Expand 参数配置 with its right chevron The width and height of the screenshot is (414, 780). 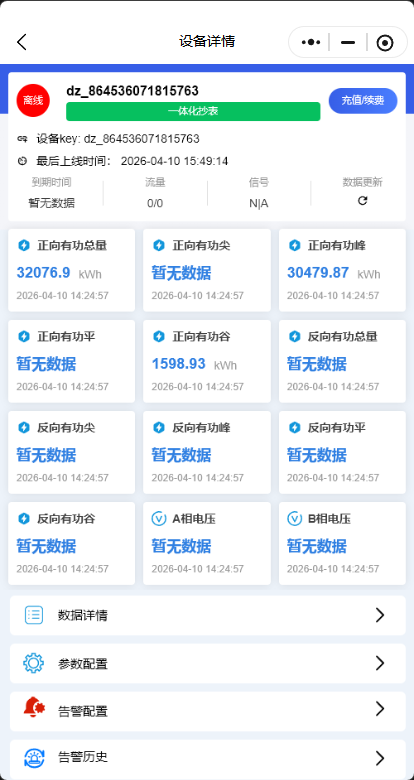pyautogui.click(x=380, y=663)
